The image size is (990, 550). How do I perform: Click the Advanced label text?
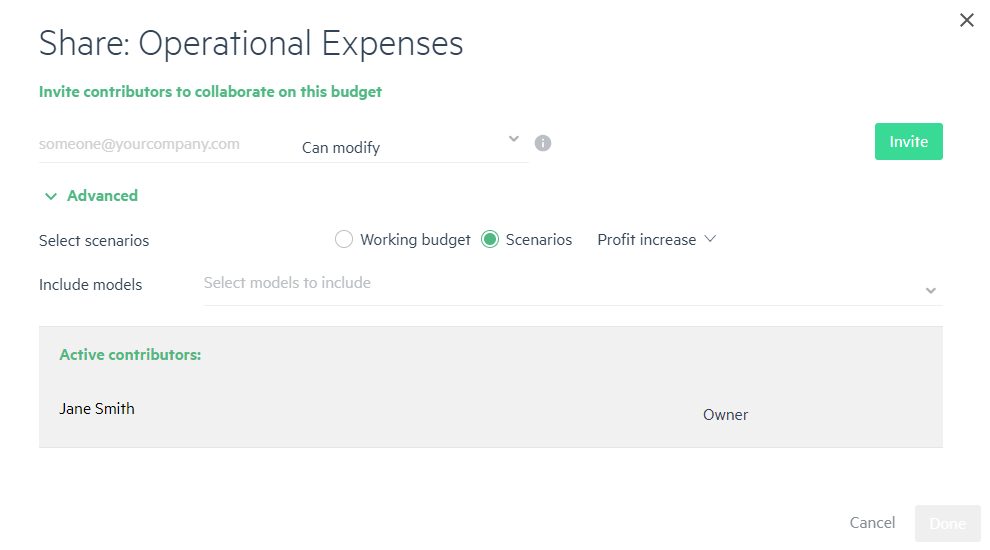(x=102, y=196)
